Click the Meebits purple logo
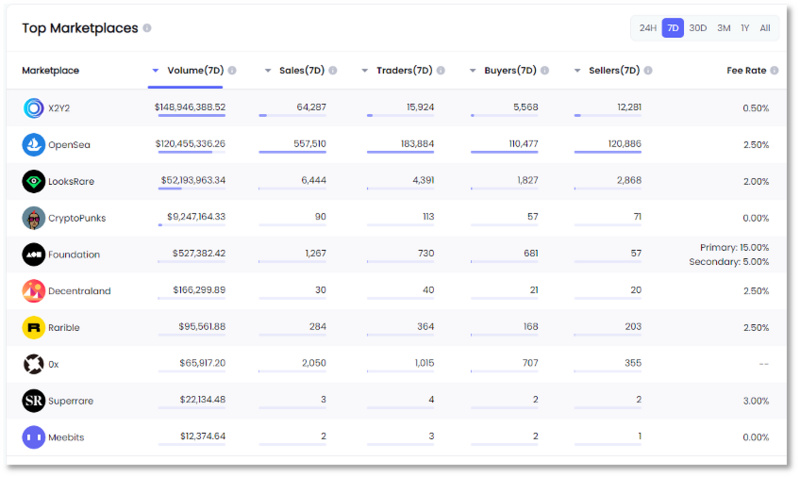The image size is (800, 477). click(34, 437)
